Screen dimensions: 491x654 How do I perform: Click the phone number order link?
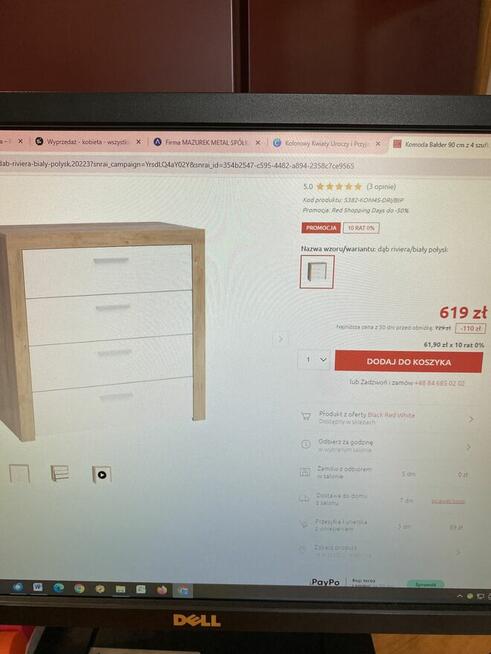pos(439,383)
